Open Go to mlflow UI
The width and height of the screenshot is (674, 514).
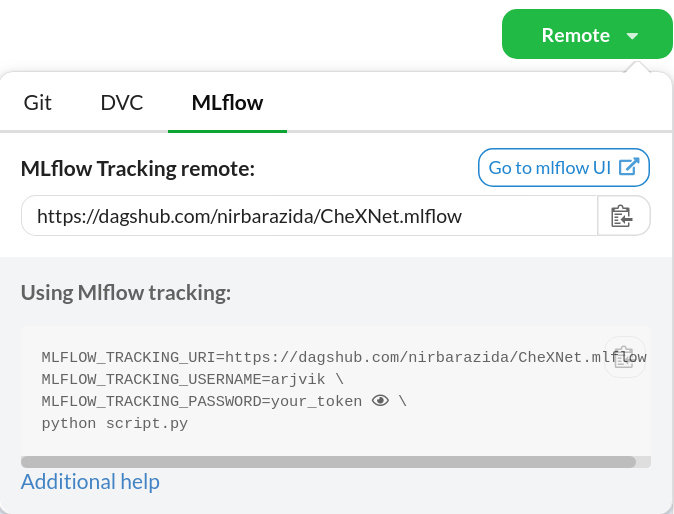[564, 168]
